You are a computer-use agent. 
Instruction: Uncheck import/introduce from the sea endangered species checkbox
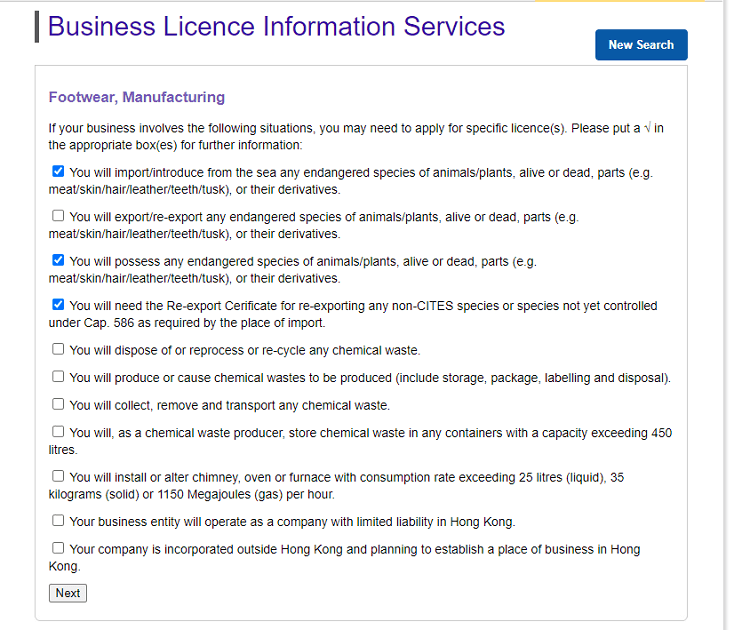[58, 171]
